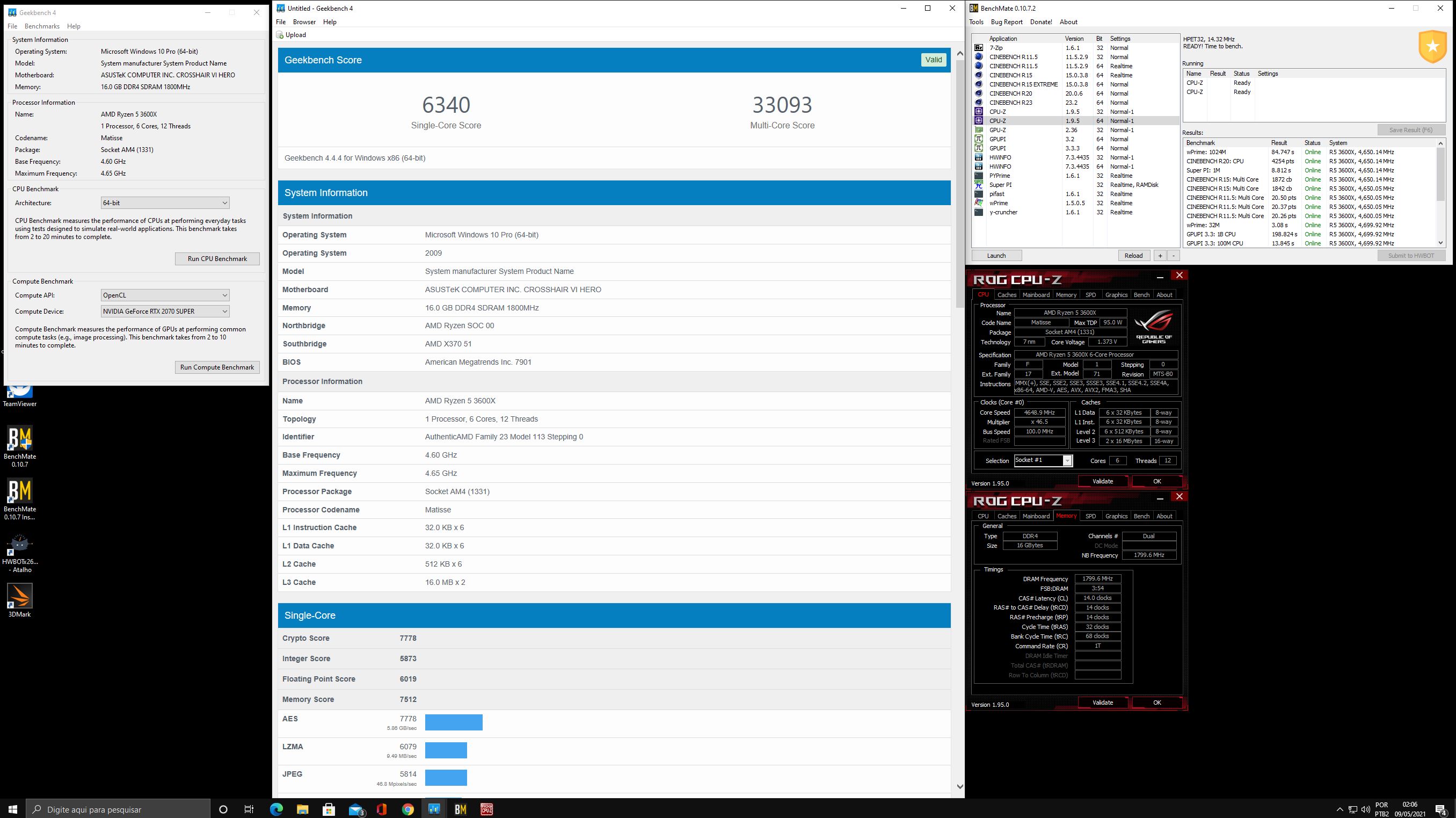Select the 7-Zip application icon in BenchMate
This screenshot has width=1456, height=818.
pyautogui.click(x=979, y=48)
